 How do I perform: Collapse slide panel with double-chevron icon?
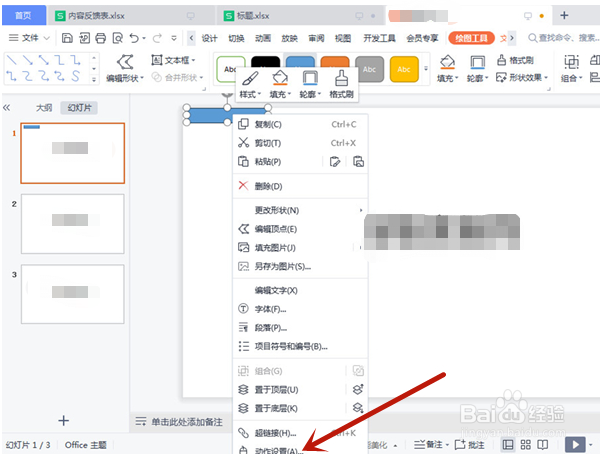coord(7,108)
